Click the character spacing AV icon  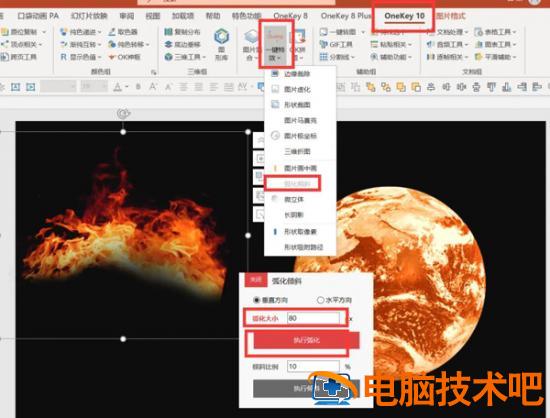click(243, 87)
